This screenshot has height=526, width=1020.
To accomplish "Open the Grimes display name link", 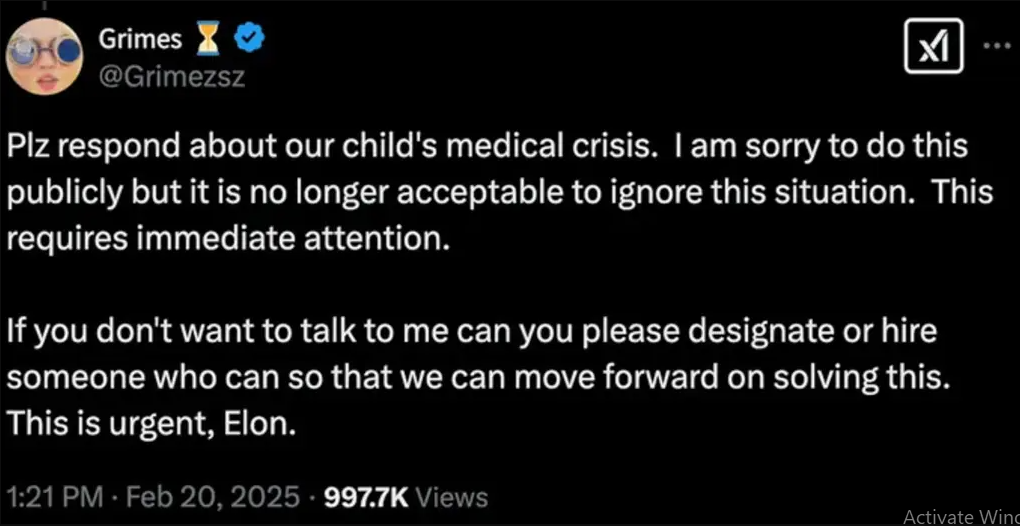I will click(x=140, y=40).
